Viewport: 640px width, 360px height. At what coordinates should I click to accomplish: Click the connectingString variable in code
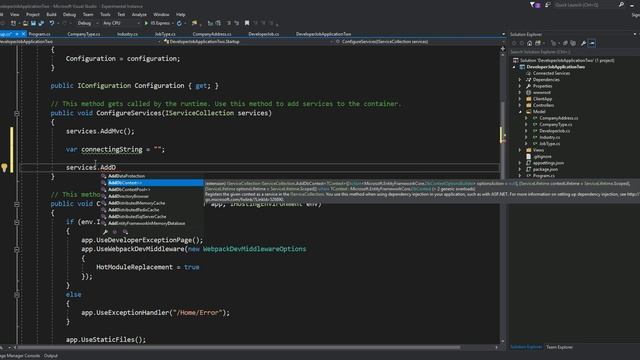[x=111, y=149]
